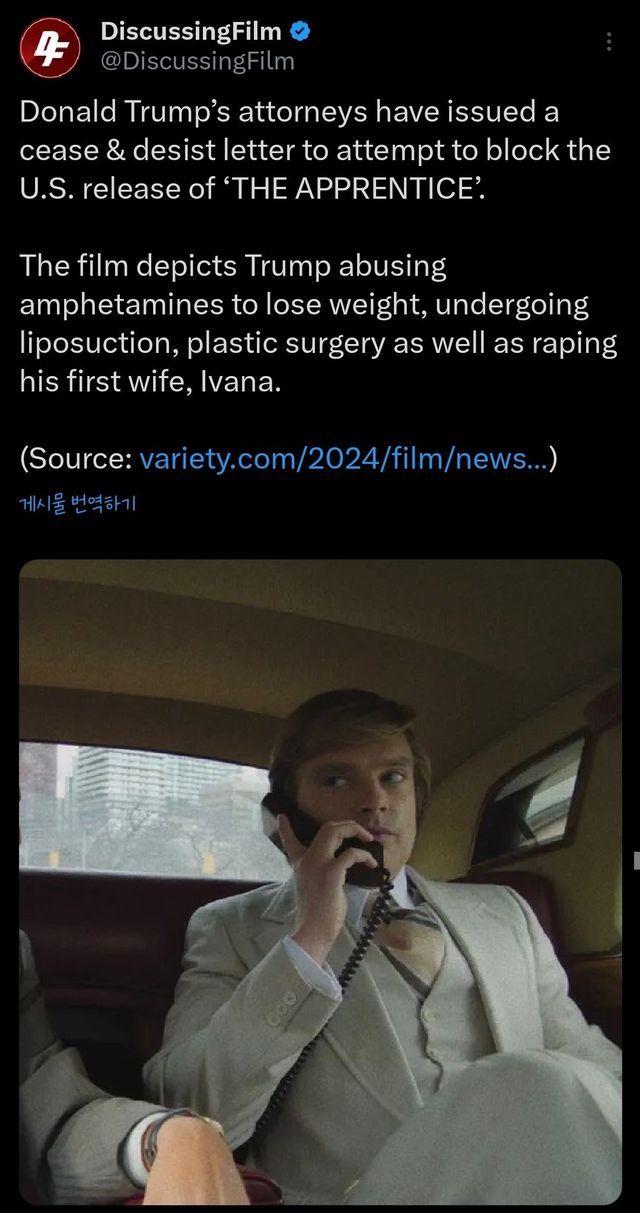The width and height of the screenshot is (640, 1213).
Task: Open the attached film still image
Action: click(x=320, y=880)
